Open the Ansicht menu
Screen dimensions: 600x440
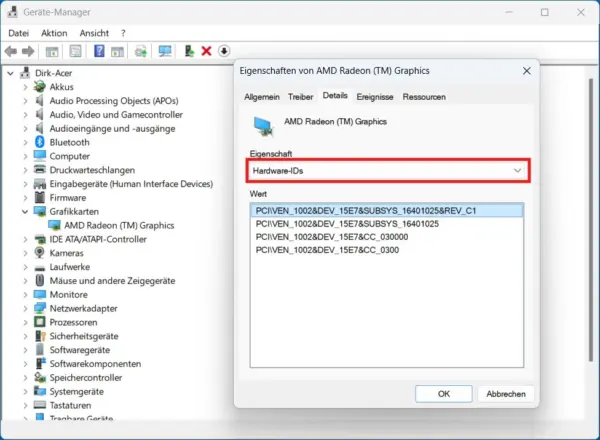[x=94, y=33]
